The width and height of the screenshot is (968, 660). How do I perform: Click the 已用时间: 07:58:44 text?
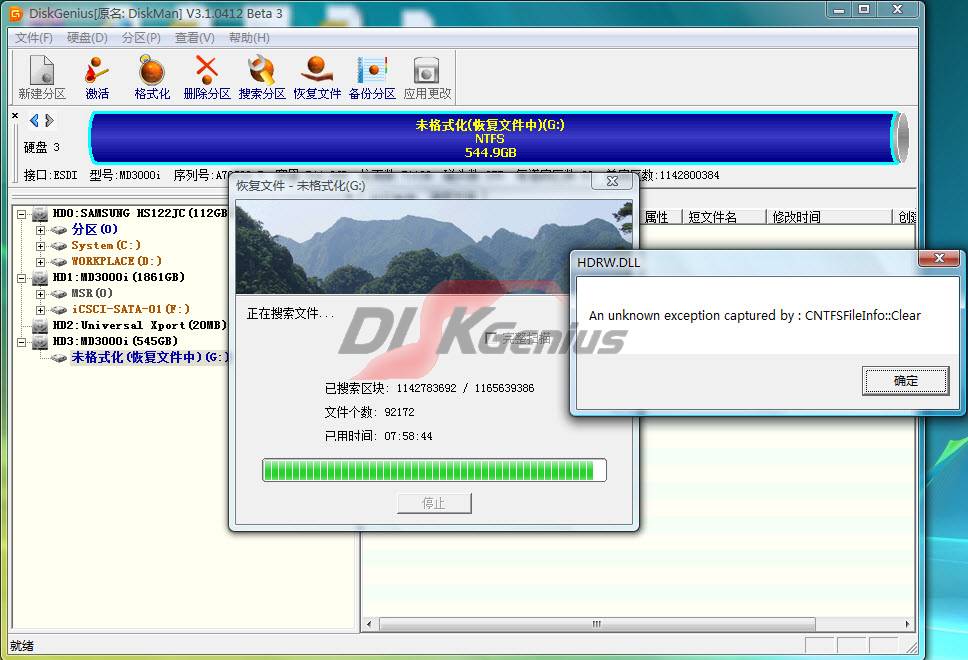[378, 437]
